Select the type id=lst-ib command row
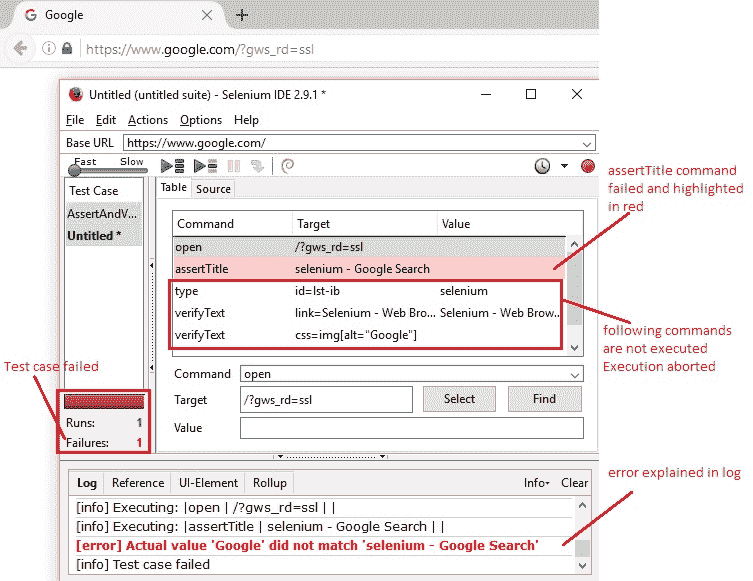The image size is (753, 581). (x=367, y=291)
